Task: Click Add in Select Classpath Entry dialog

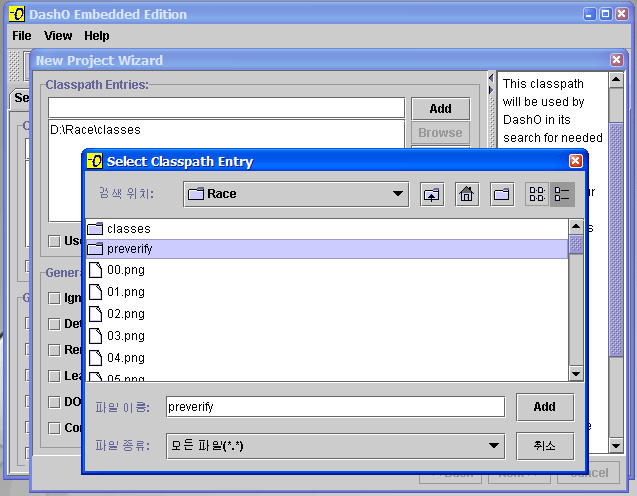Action: tap(545, 407)
